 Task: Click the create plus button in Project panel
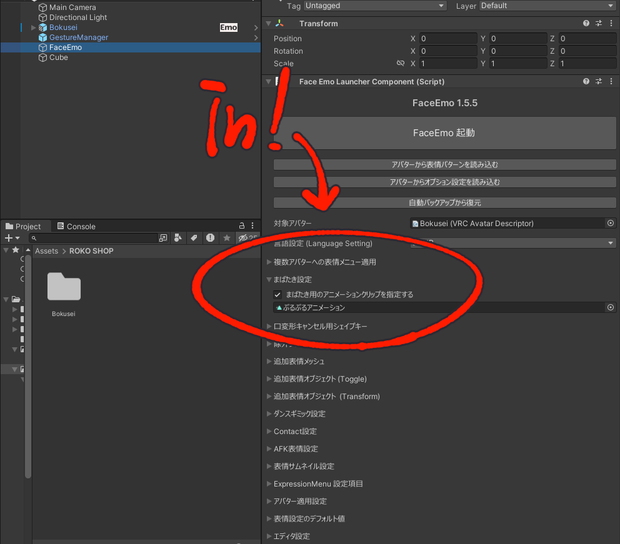[11, 238]
